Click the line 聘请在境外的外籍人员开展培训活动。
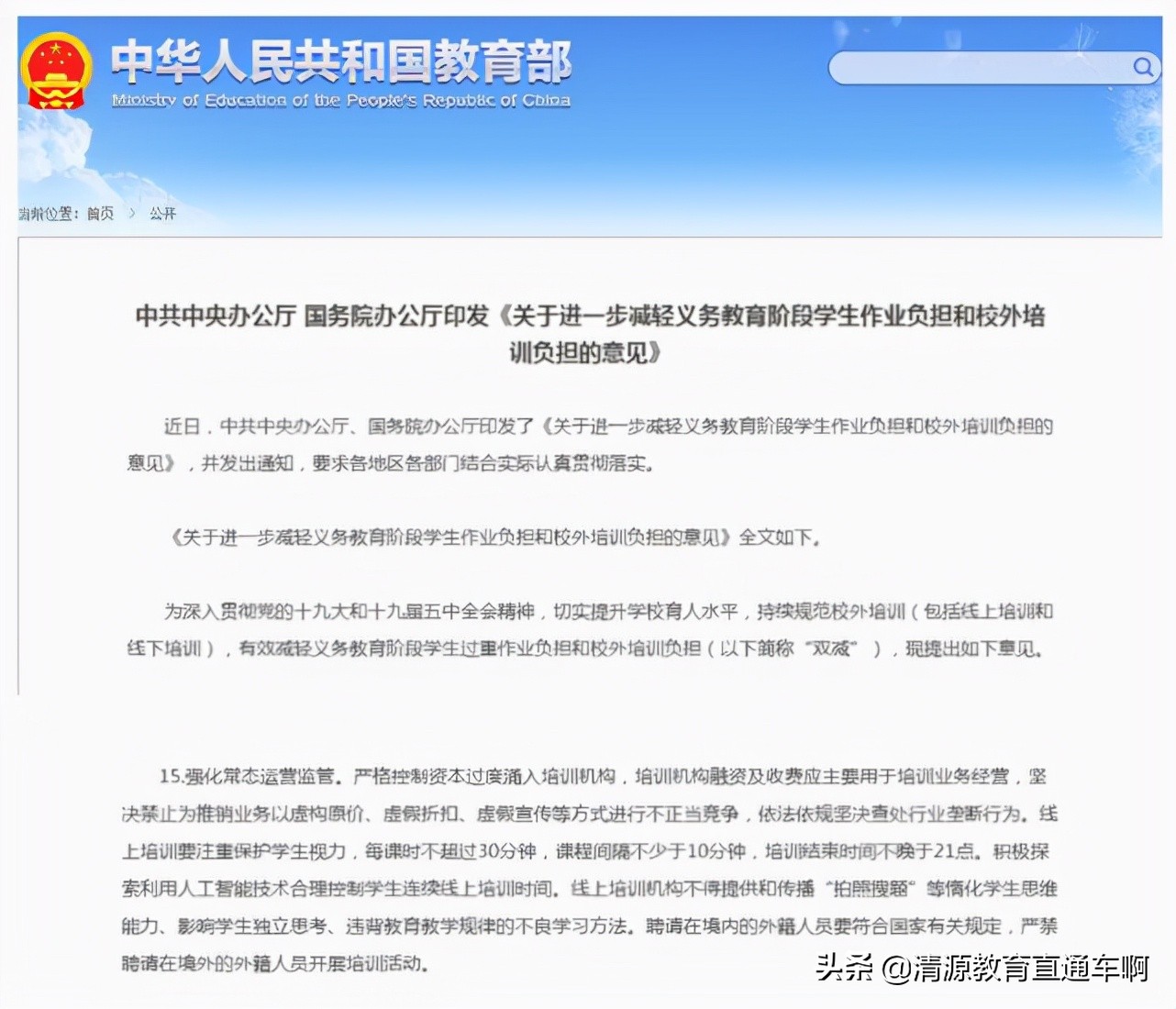The image size is (1176, 1009). 275,964
